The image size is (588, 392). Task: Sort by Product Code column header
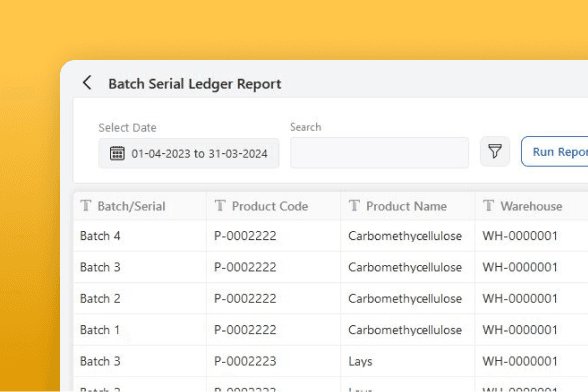tap(270, 206)
